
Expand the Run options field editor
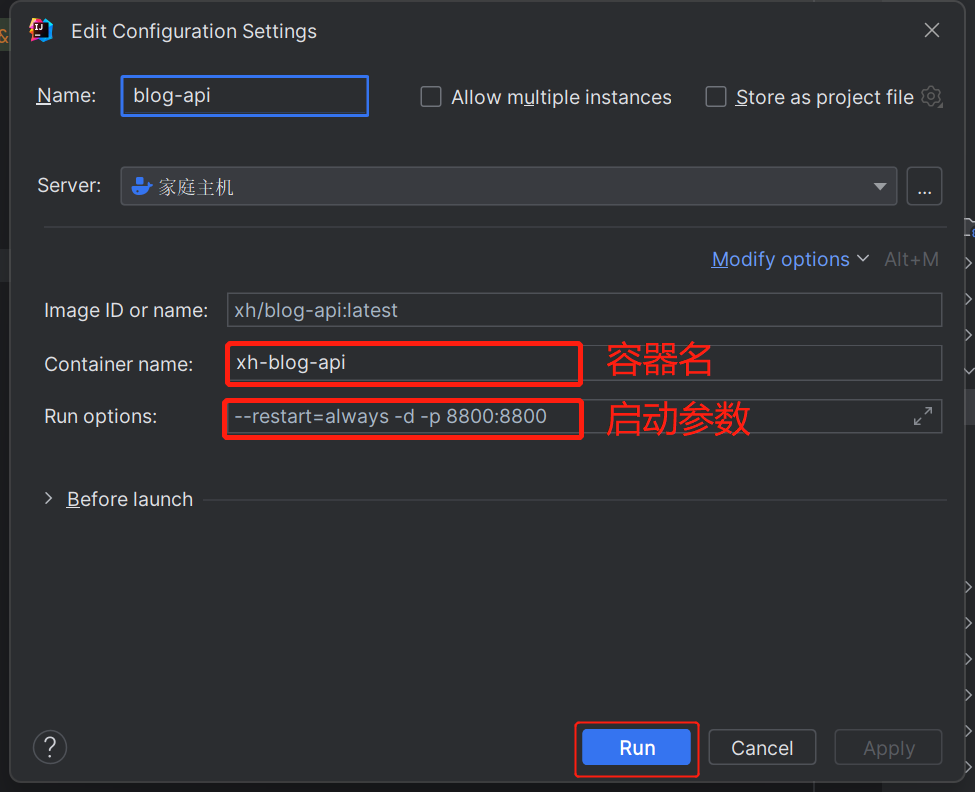(923, 417)
